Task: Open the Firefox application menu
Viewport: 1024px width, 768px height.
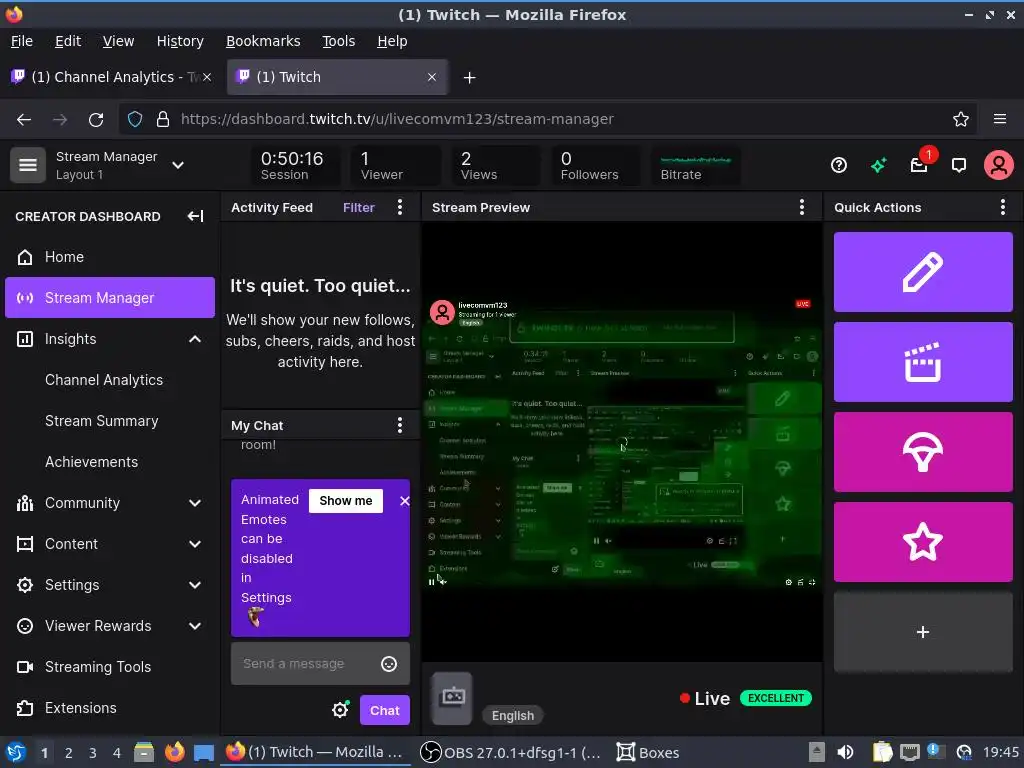Action: (1000, 120)
